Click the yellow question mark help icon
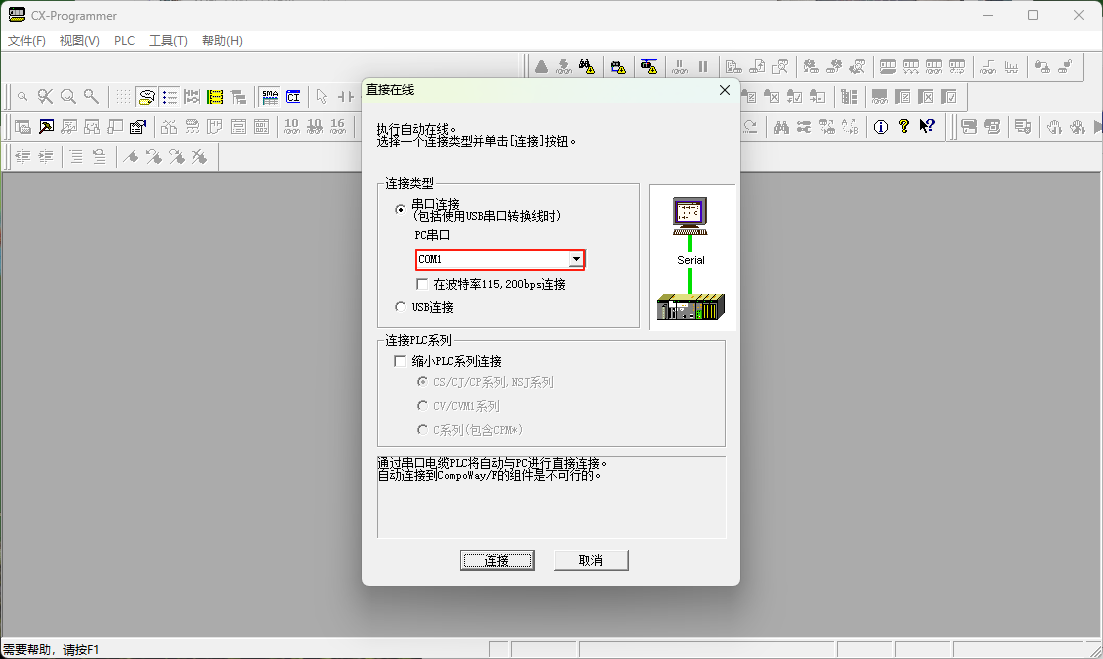This screenshot has width=1103, height=659. click(904, 126)
